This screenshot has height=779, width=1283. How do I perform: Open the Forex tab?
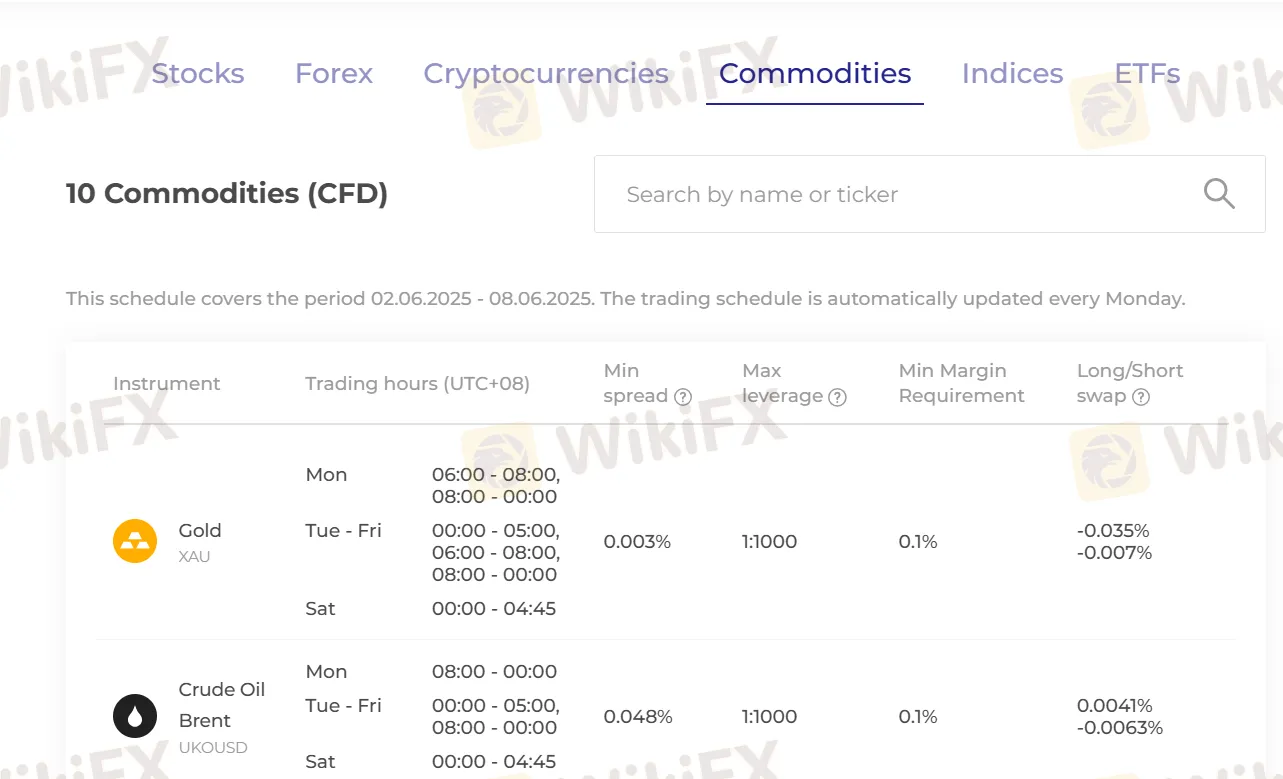334,74
